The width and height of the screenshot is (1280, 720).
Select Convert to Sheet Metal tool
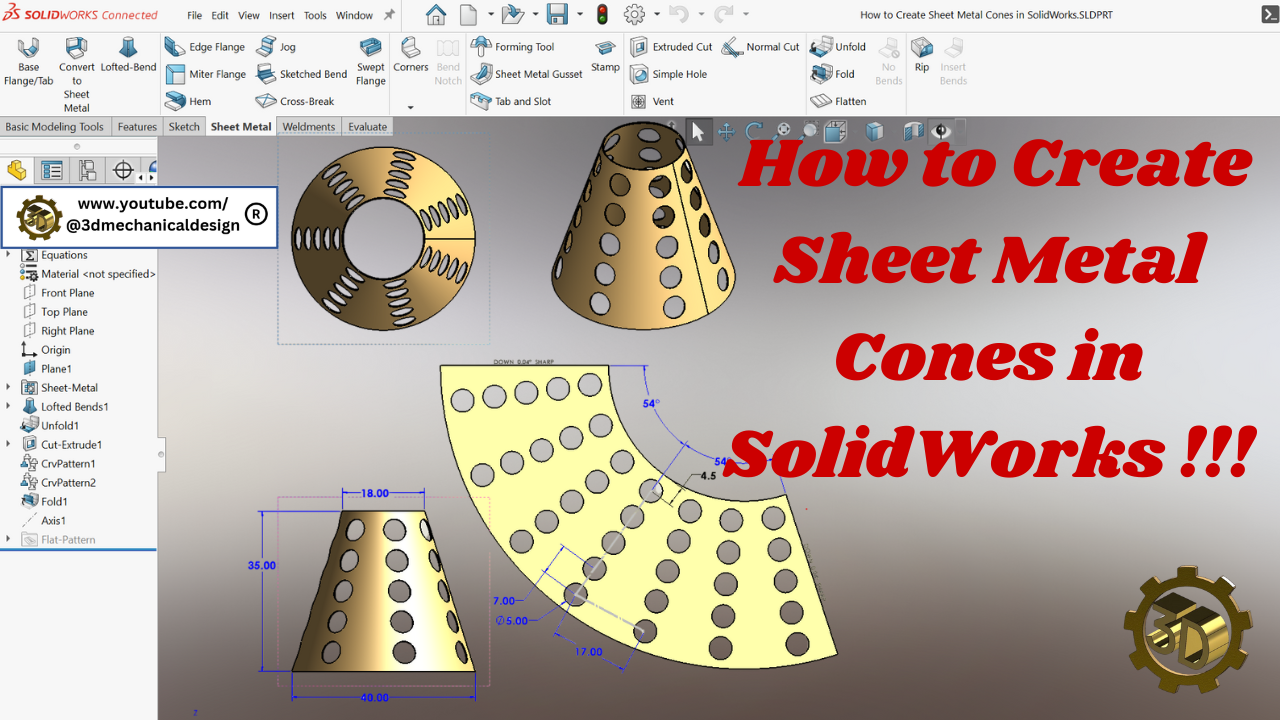(77, 75)
